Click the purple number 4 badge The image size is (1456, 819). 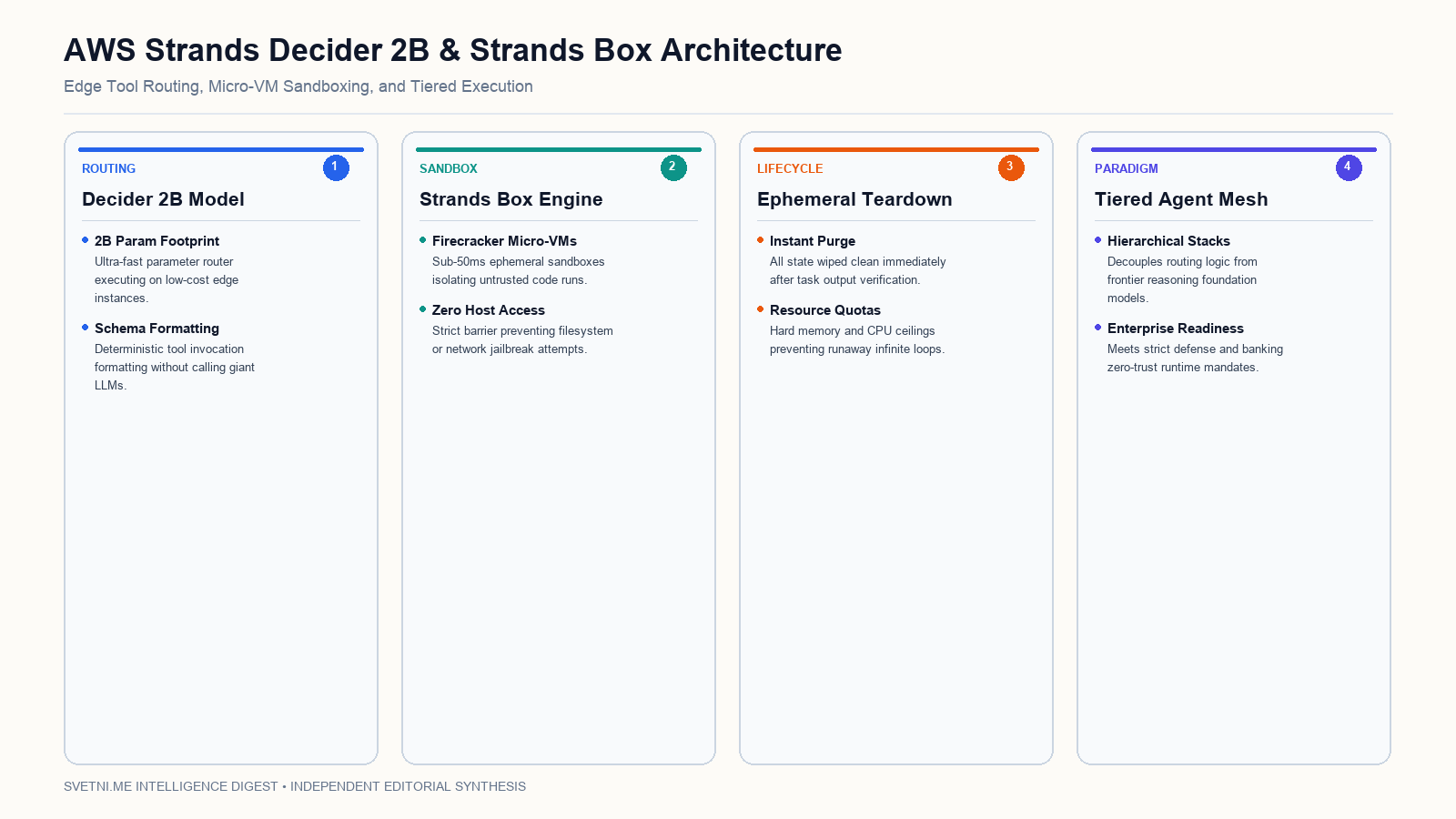pyautogui.click(x=1349, y=167)
